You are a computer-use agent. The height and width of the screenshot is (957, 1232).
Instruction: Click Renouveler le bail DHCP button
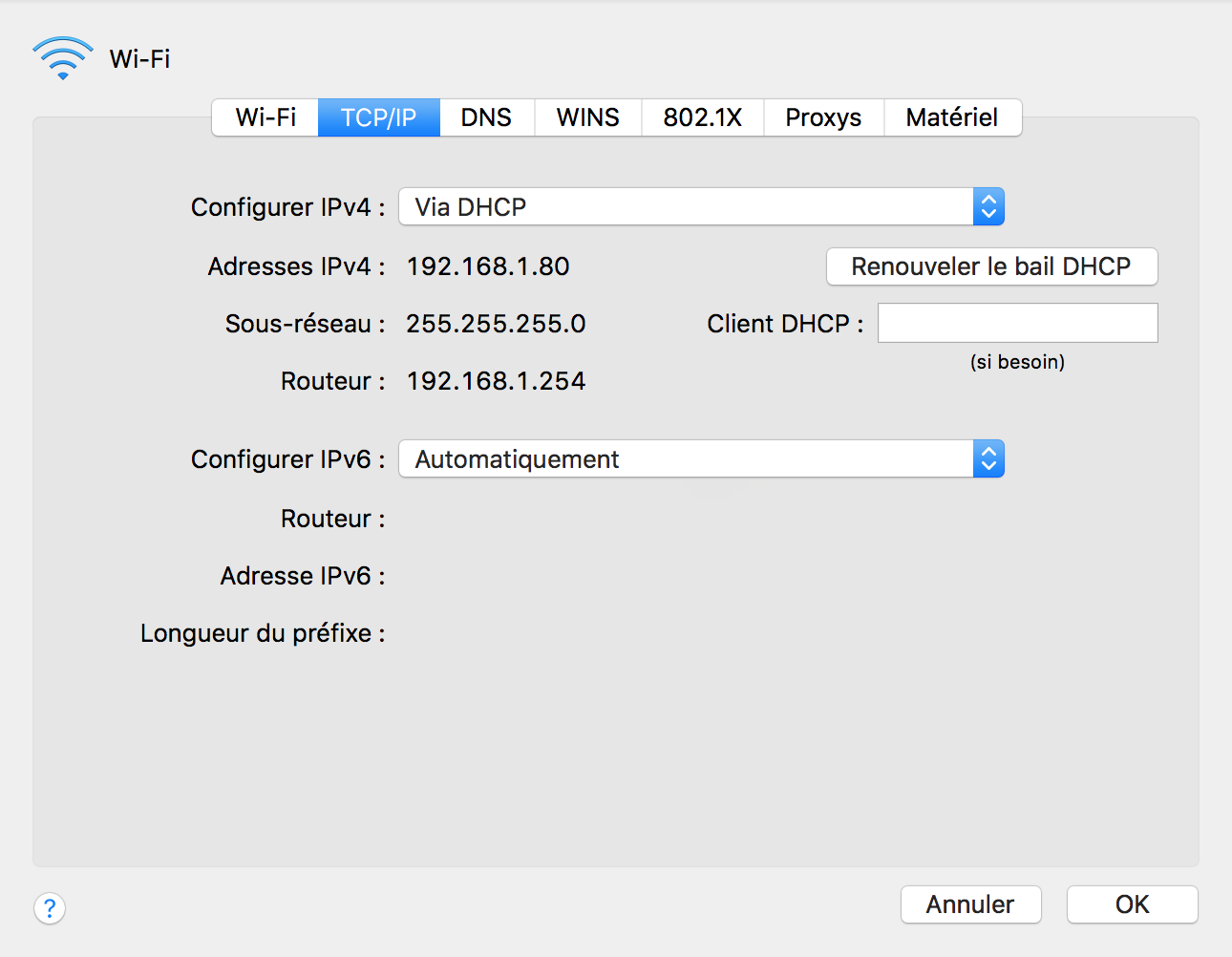click(991, 266)
